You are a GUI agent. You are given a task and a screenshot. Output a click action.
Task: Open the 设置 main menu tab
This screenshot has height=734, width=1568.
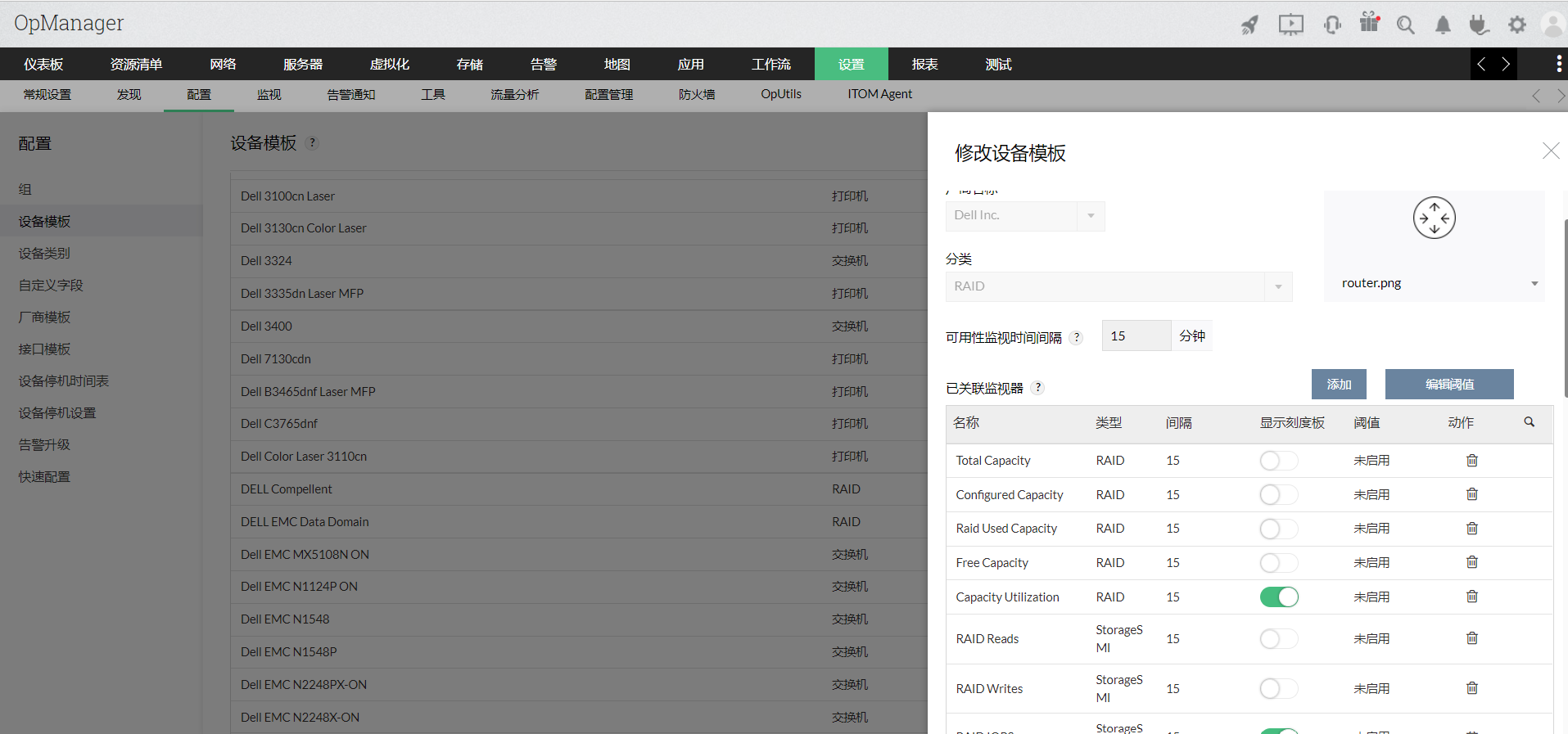[x=852, y=64]
